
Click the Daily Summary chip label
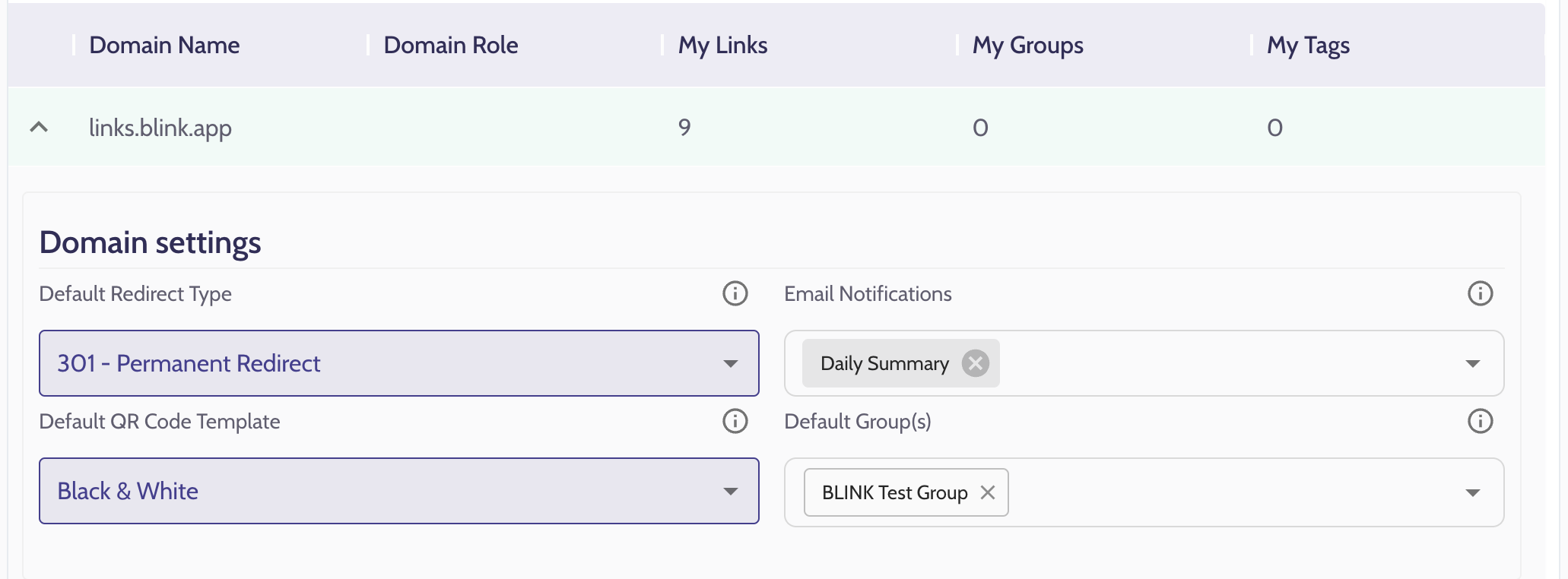tap(884, 363)
